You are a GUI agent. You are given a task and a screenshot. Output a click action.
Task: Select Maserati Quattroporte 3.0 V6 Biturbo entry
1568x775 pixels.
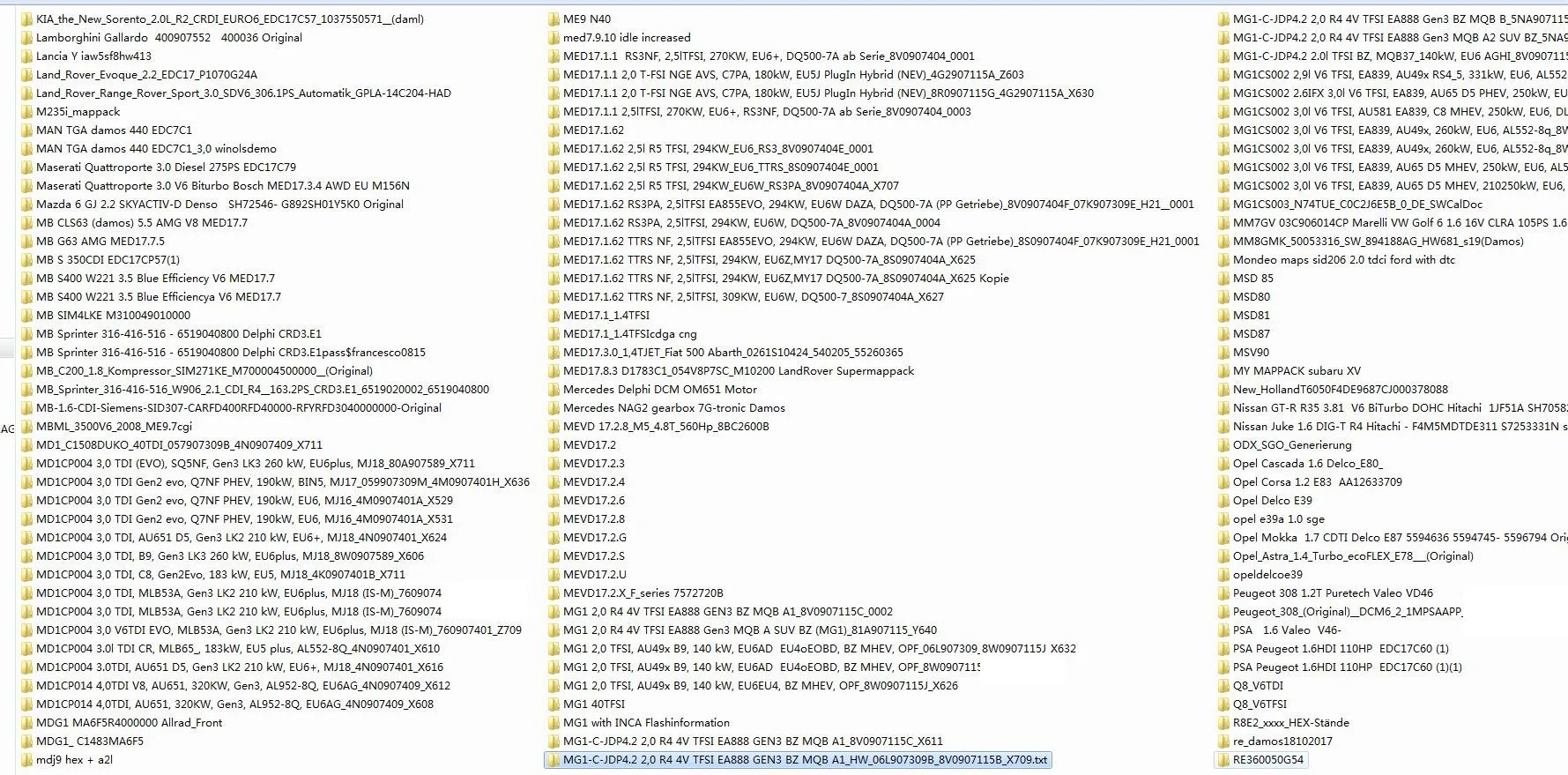[223, 186]
